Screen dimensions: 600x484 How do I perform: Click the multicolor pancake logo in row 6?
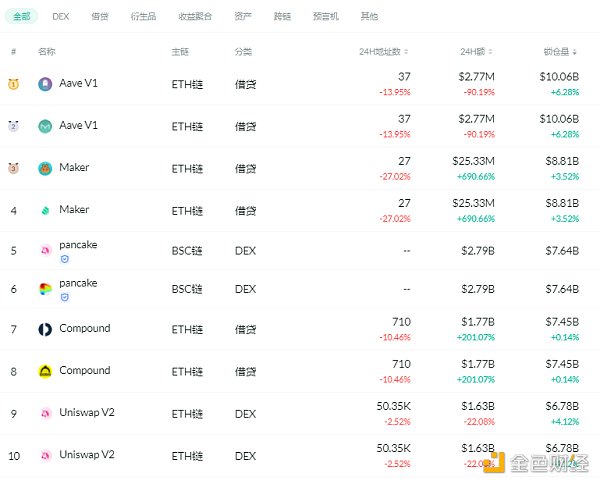click(x=45, y=290)
